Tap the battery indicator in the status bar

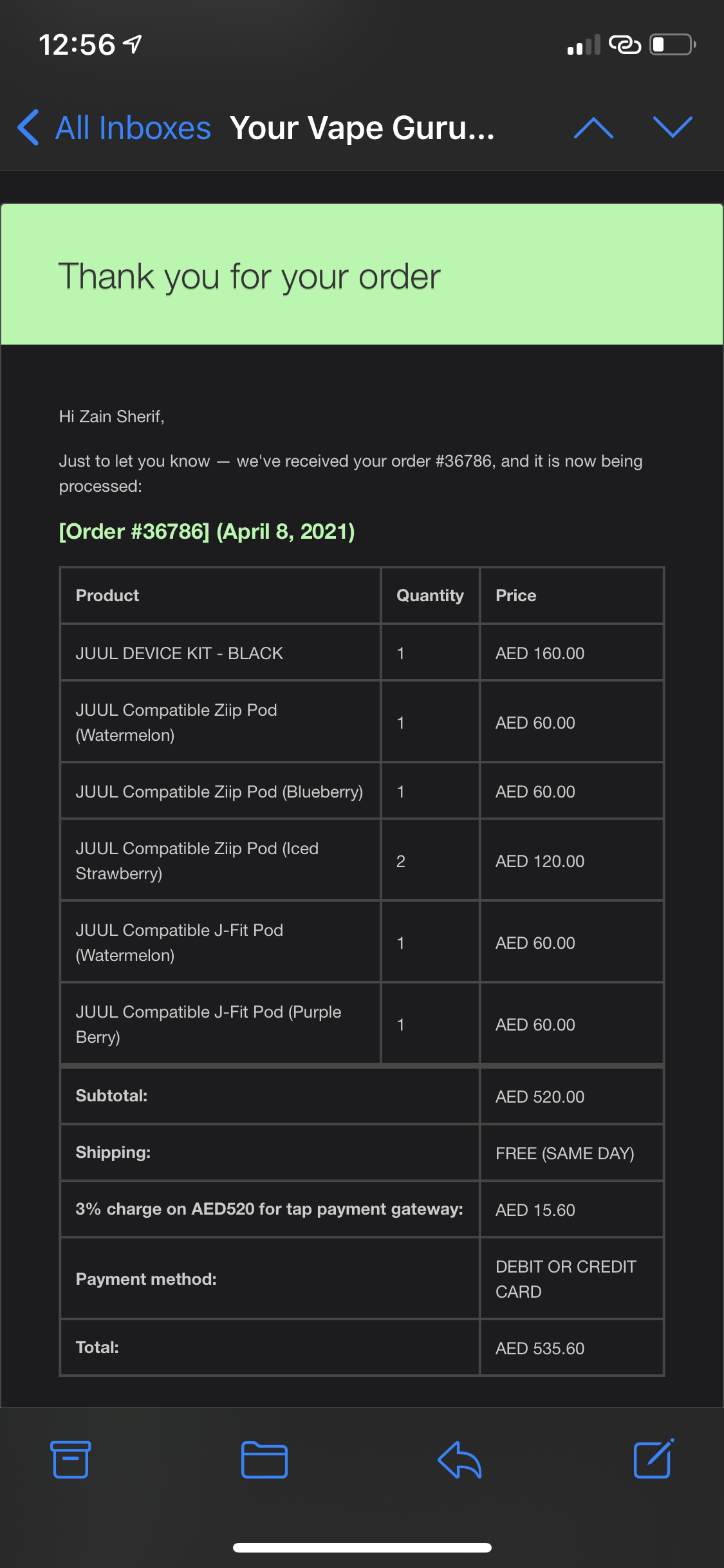(x=673, y=45)
